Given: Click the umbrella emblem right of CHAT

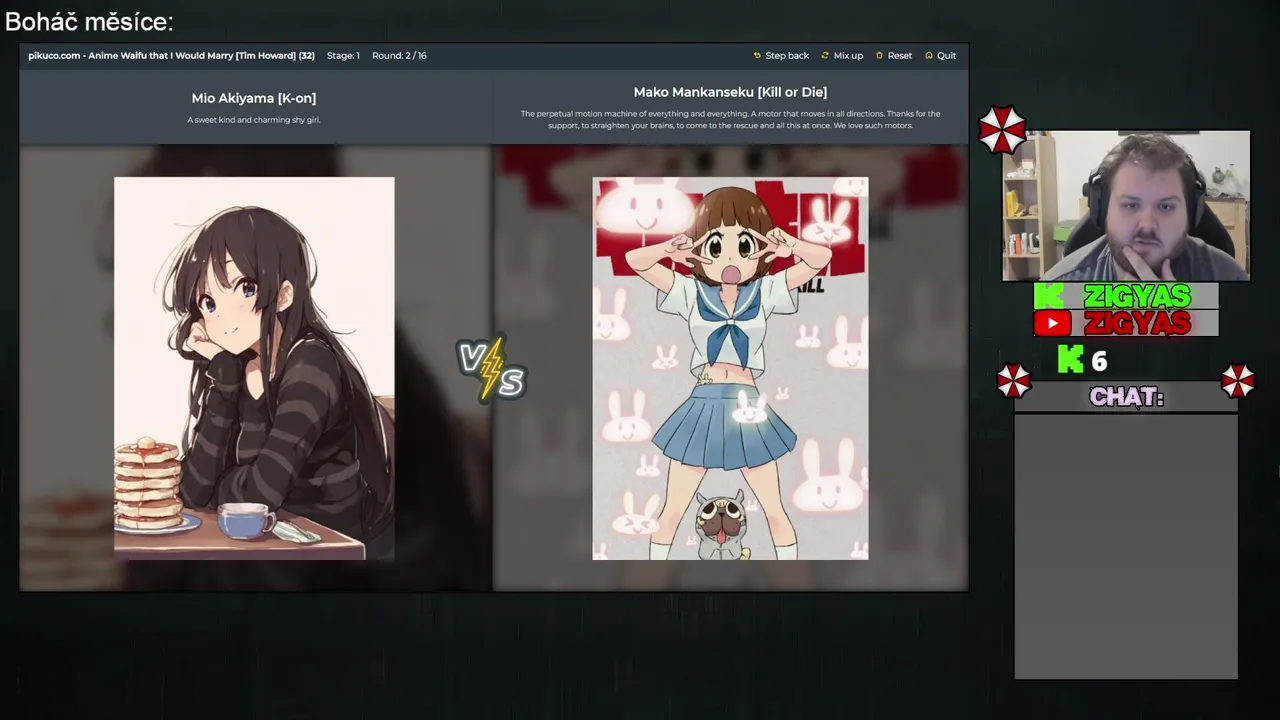Looking at the screenshot, I should click(x=1238, y=380).
